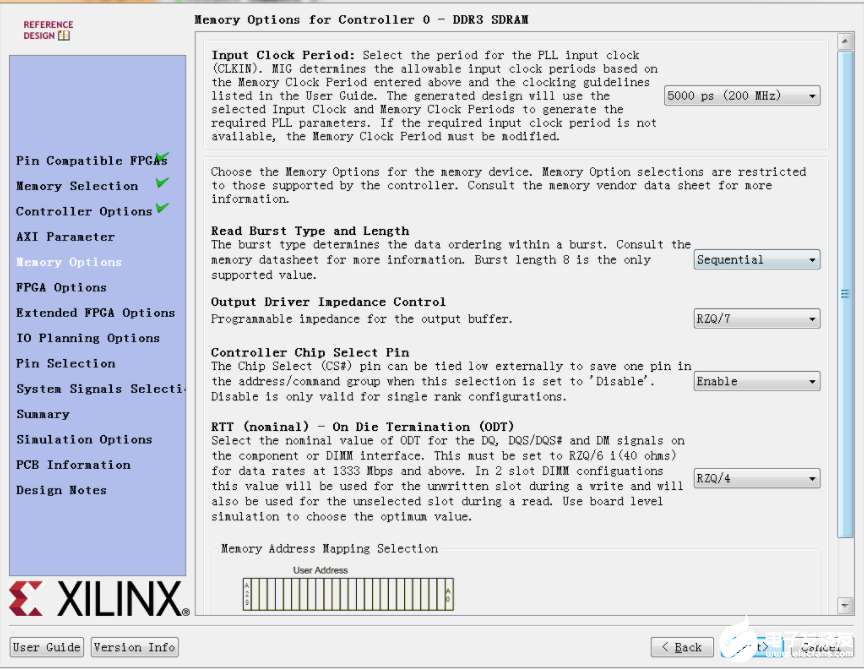Click the vertical scrollbar thumb
The image size is (864, 669).
845,294
